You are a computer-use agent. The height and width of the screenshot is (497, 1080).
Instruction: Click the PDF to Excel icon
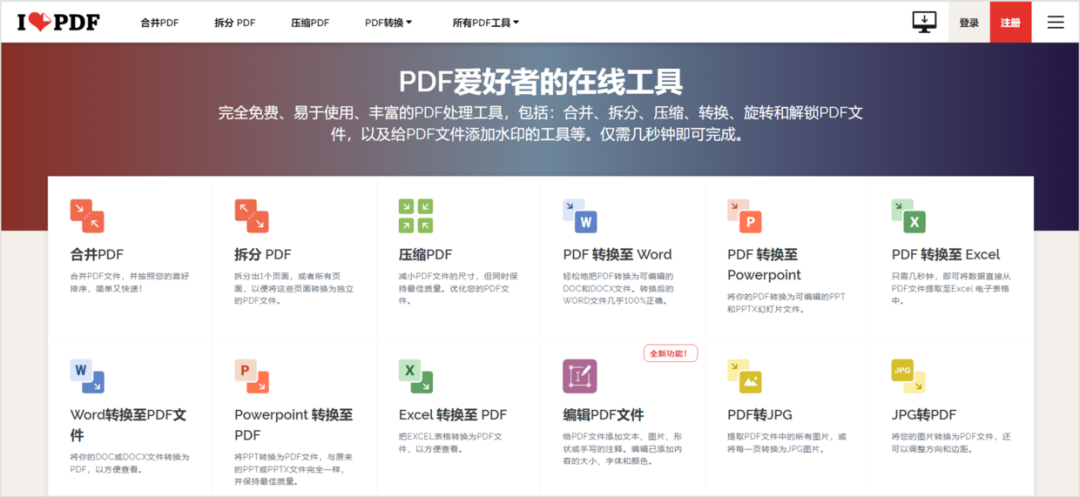point(908,215)
